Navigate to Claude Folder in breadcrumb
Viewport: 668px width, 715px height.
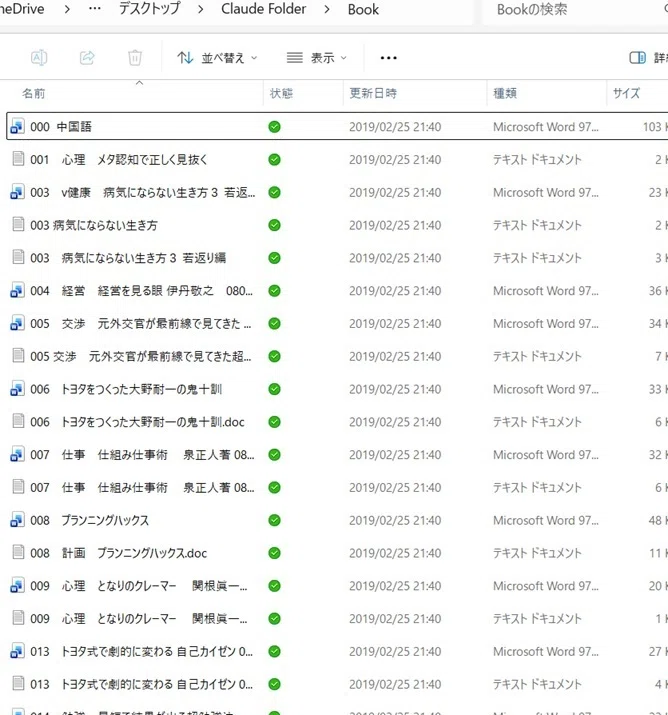click(264, 9)
